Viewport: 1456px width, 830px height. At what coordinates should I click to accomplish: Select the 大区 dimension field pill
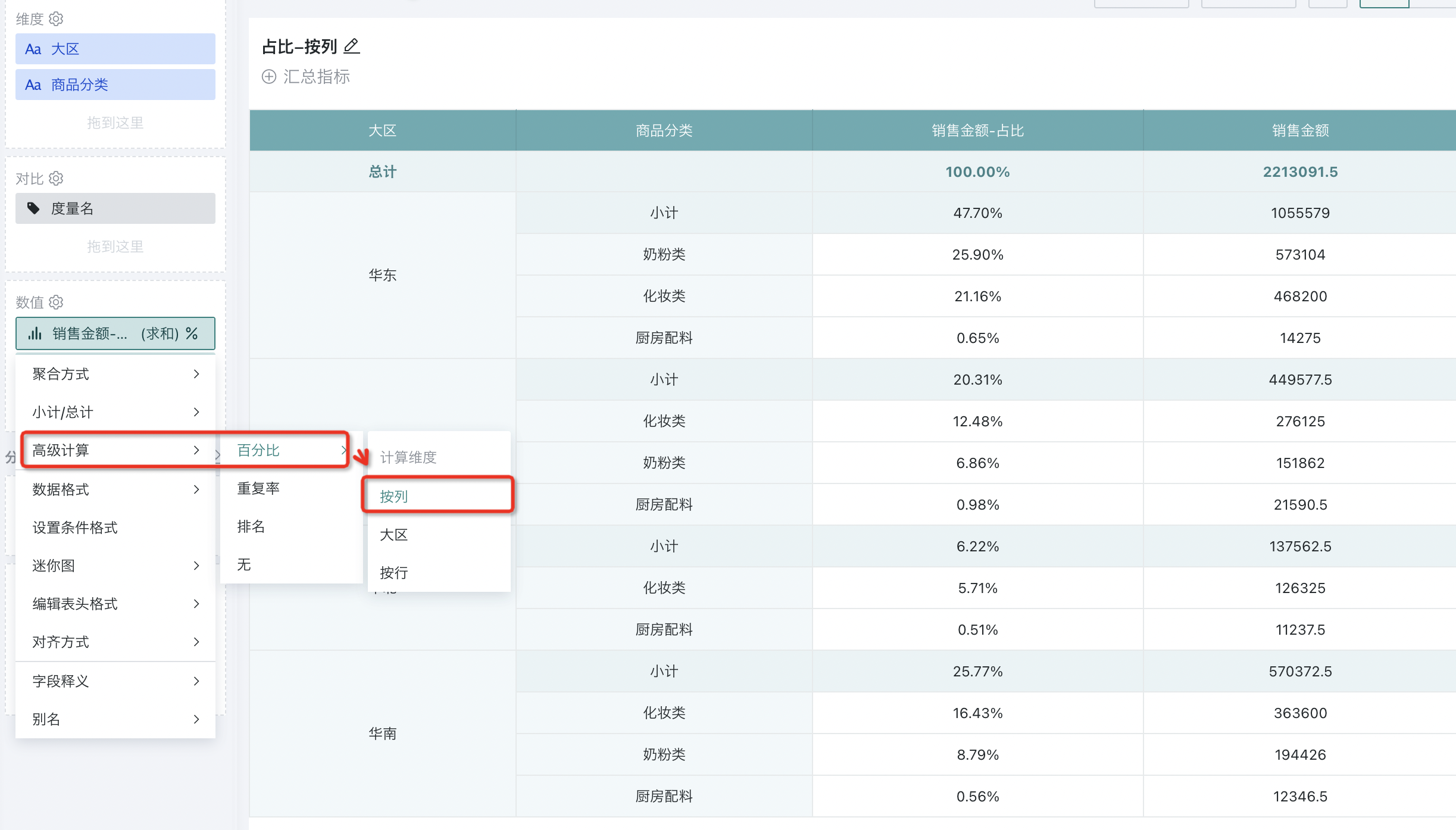[115, 49]
